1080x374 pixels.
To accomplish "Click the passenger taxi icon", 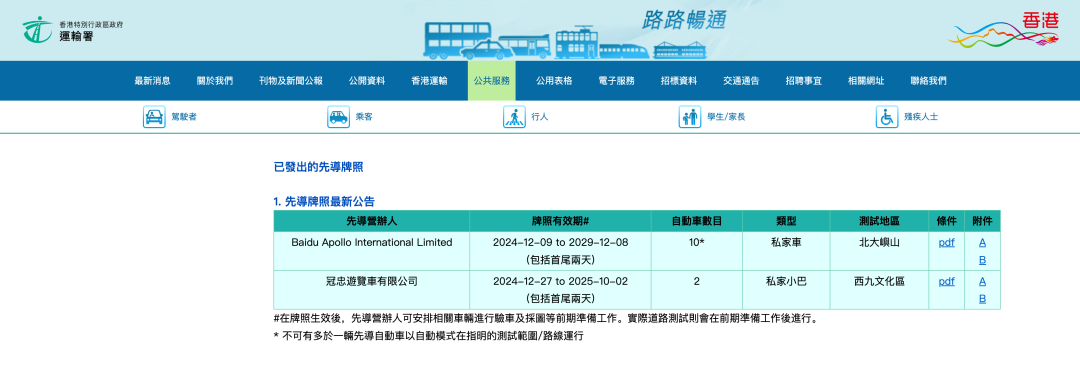I will [338, 117].
